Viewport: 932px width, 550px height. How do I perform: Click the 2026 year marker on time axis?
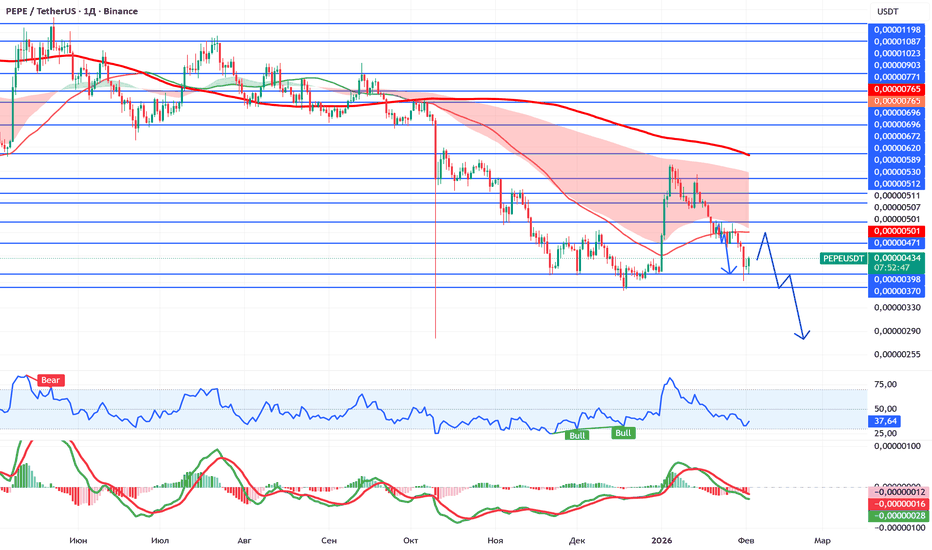(x=662, y=540)
